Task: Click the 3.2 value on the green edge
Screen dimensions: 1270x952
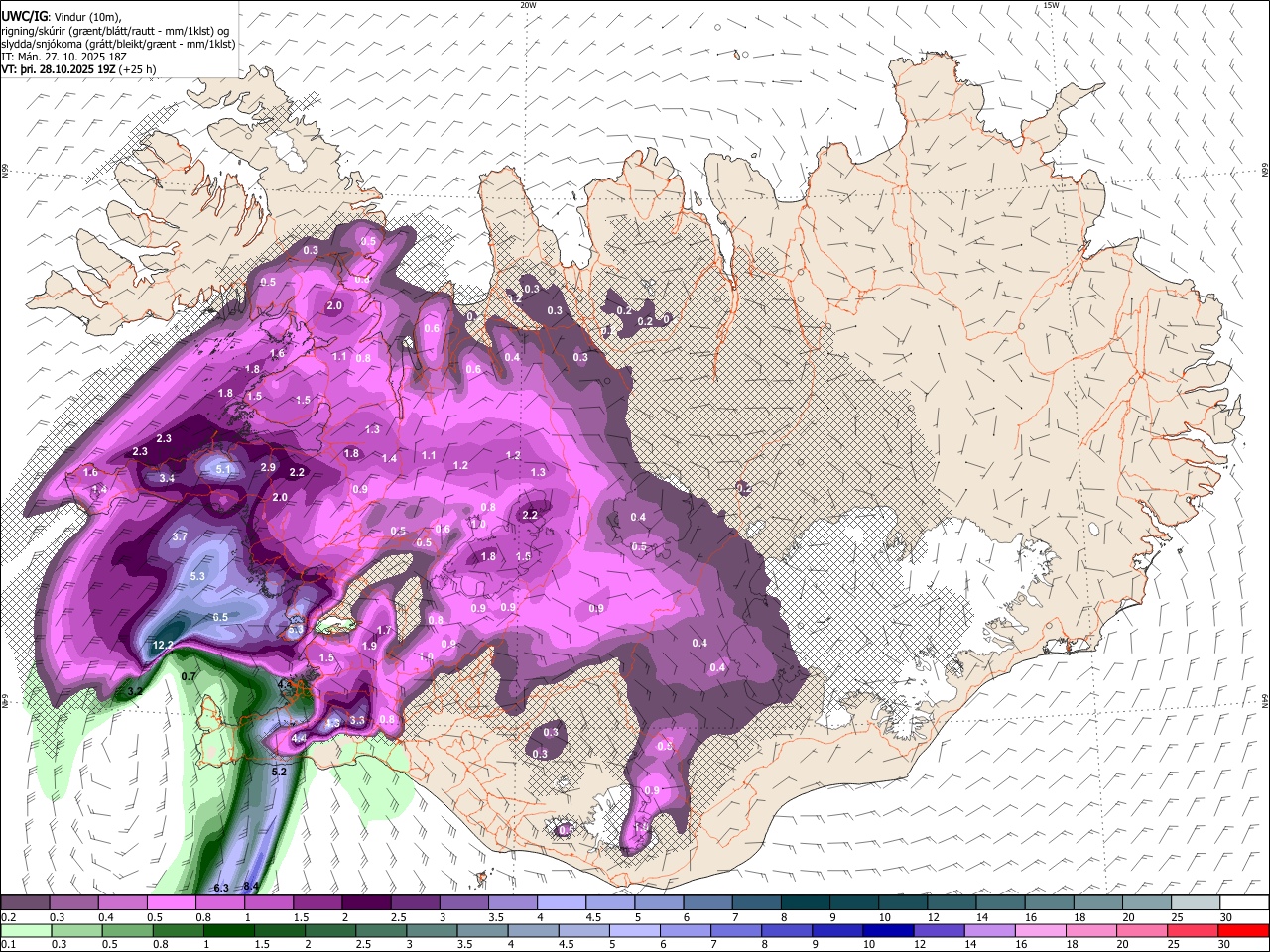Action: click(136, 690)
